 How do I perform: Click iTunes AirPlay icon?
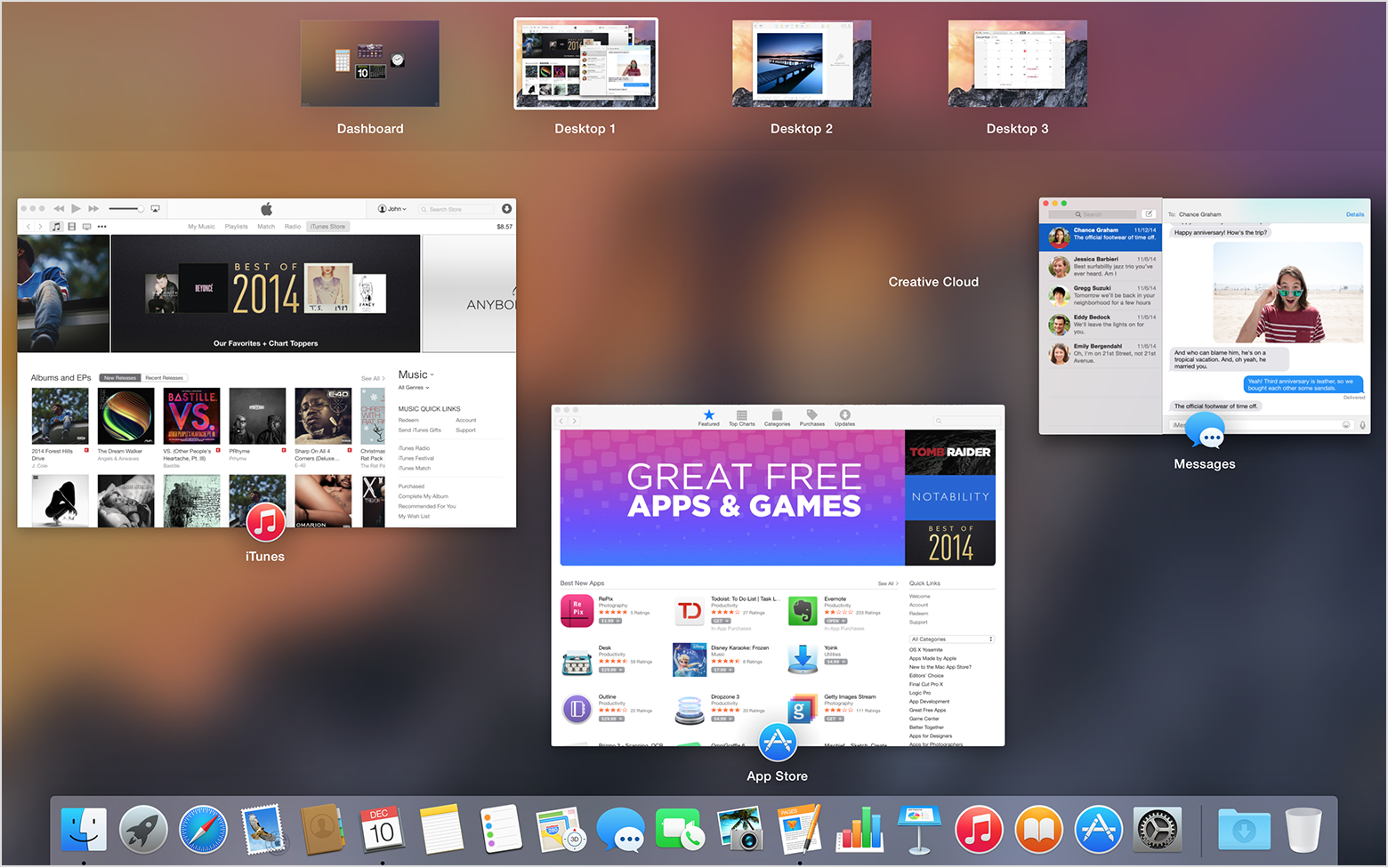tap(155, 209)
